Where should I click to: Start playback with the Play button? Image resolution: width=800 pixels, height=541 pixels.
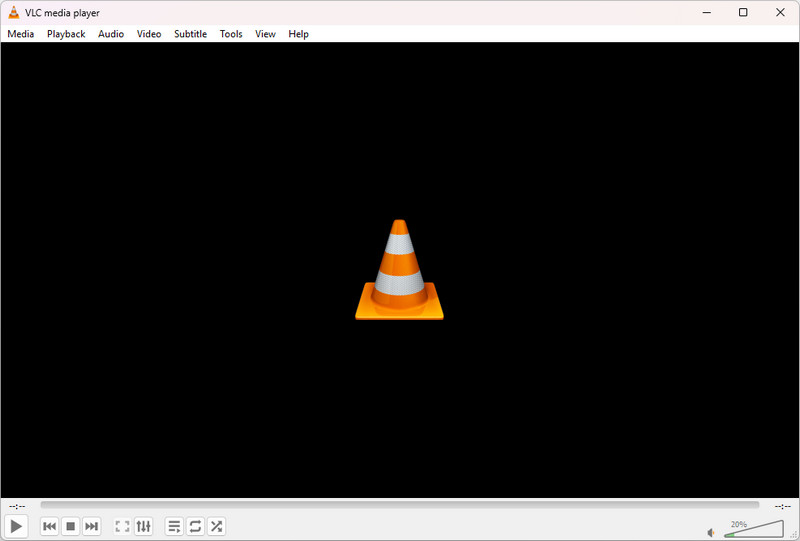[x=16, y=526]
